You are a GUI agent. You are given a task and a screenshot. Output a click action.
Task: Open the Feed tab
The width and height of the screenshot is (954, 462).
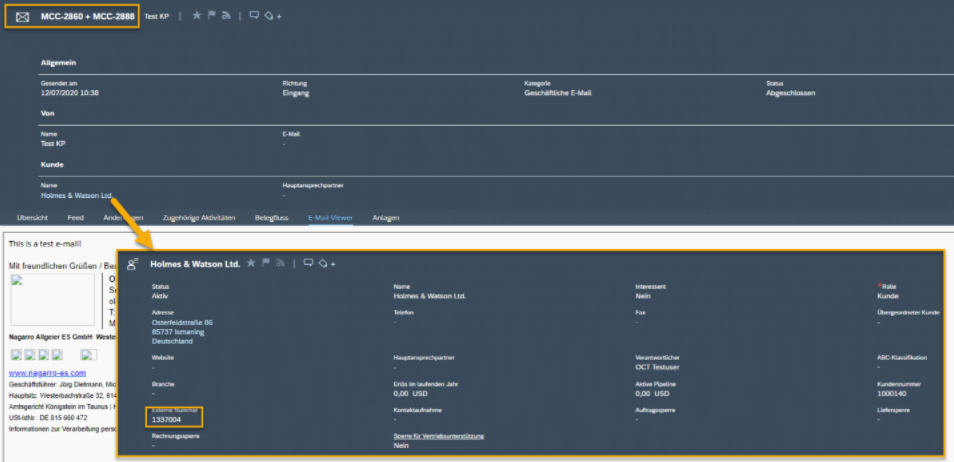click(75, 217)
